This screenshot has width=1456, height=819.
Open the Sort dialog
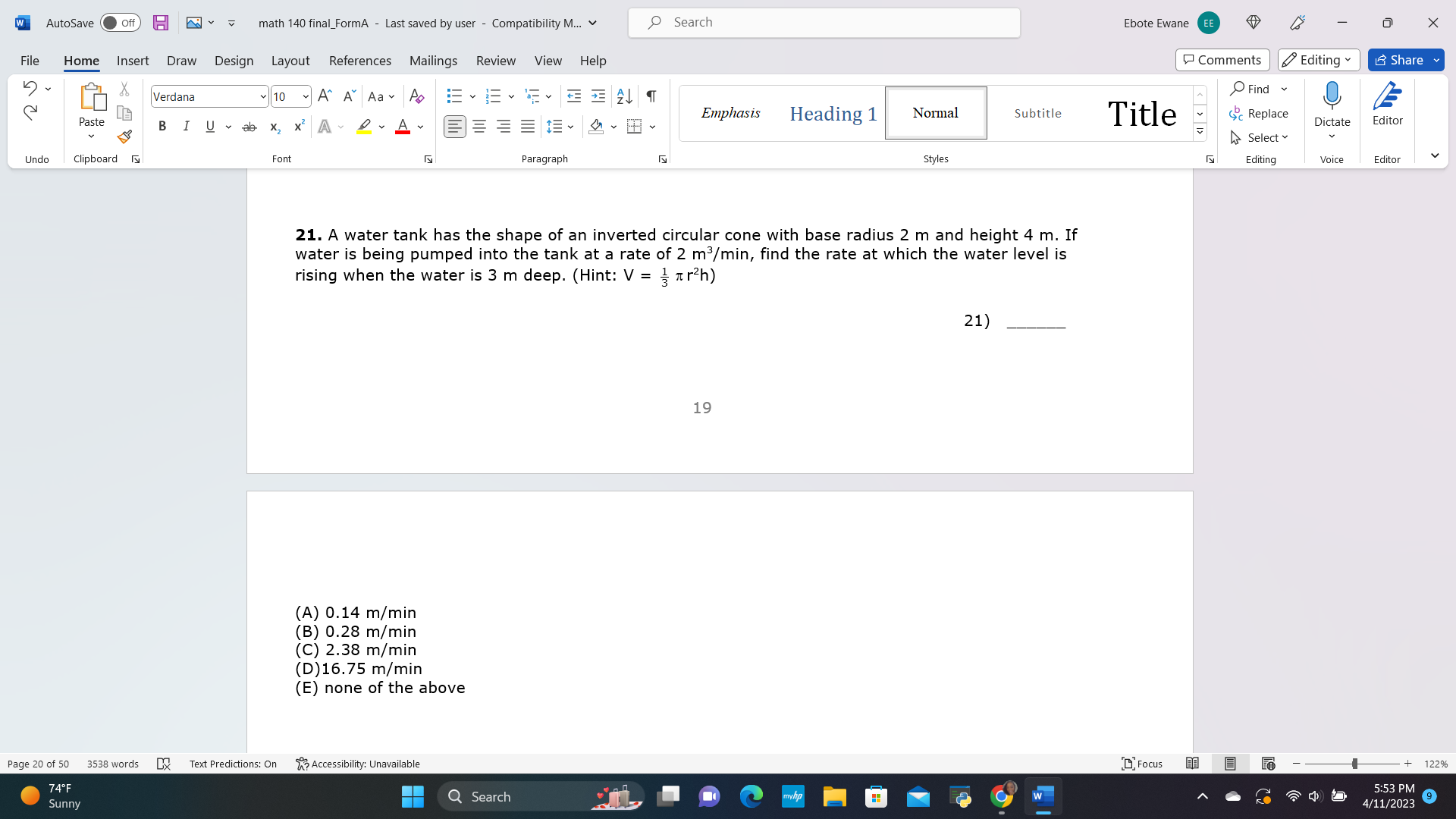pyautogui.click(x=623, y=96)
